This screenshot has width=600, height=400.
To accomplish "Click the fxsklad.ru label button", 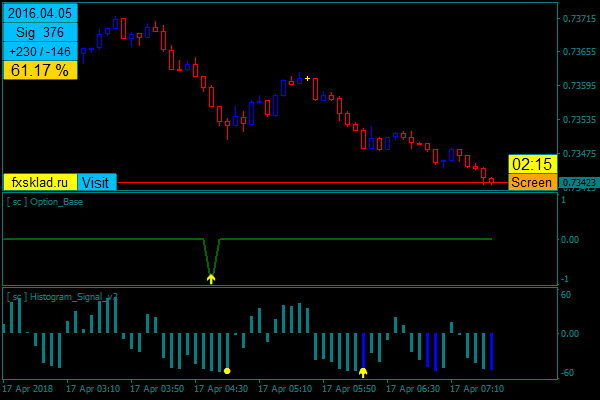I will [x=40, y=182].
